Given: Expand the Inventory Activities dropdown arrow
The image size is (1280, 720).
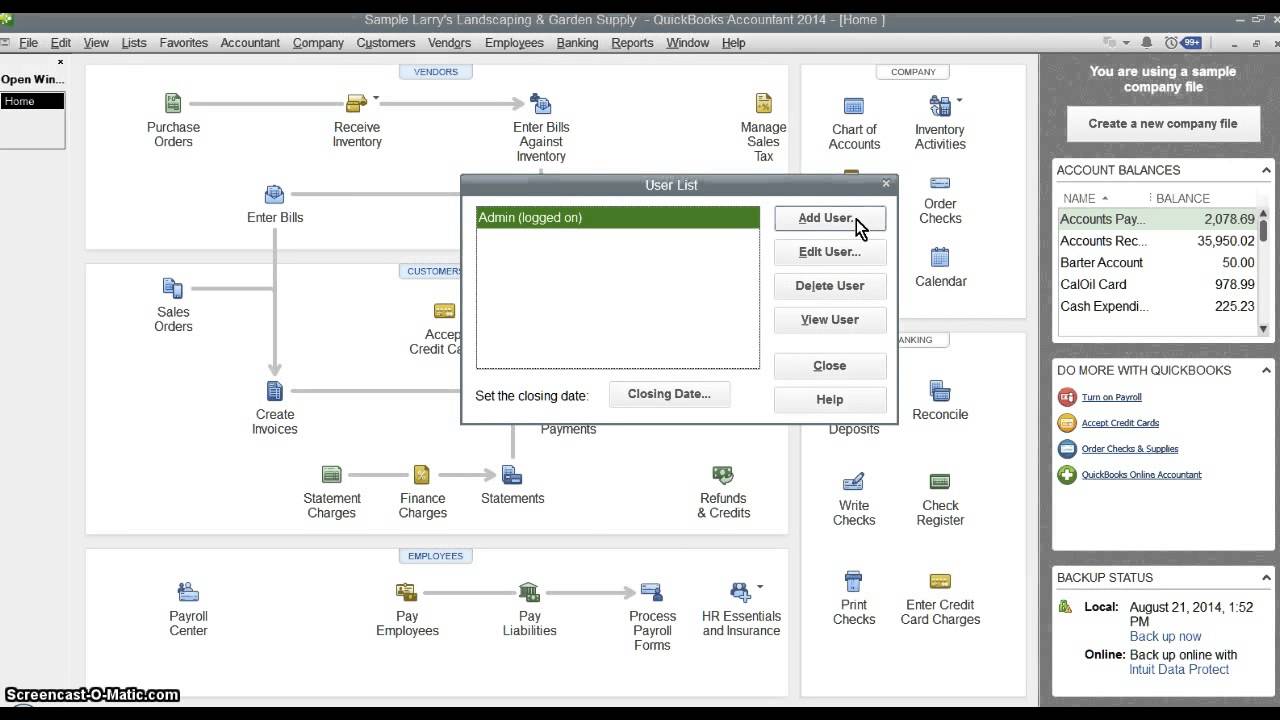Looking at the screenshot, I should pos(959,100).
